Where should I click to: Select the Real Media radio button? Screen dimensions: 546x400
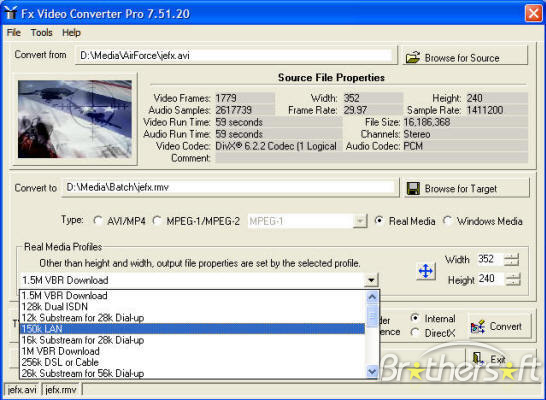379,221
